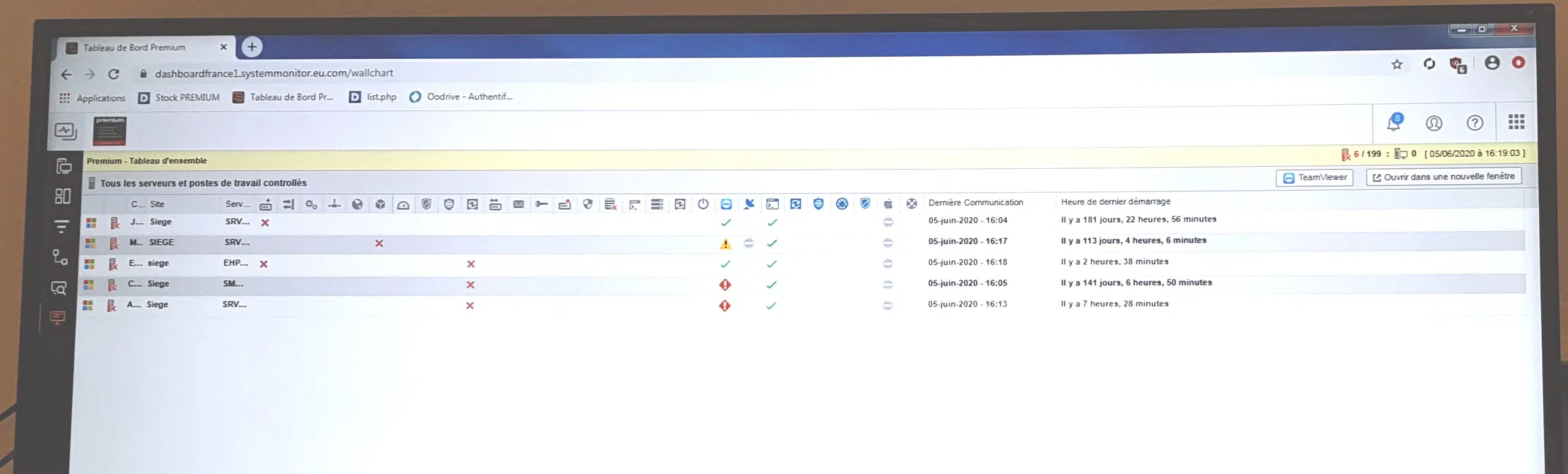Bookmark this page with the star icon
Image resolution: width=1568 pixels, height=474 pixels.
pos(1397,64)
